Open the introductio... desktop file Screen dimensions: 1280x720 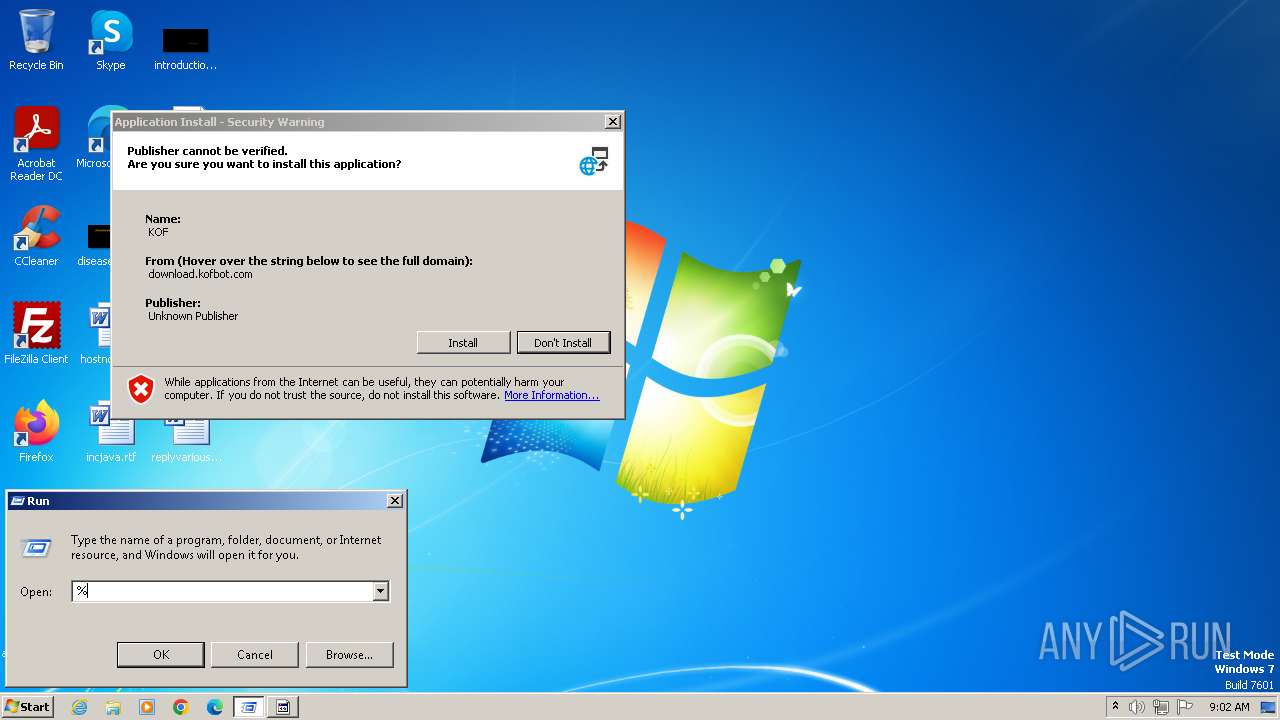tap(185, 48)
